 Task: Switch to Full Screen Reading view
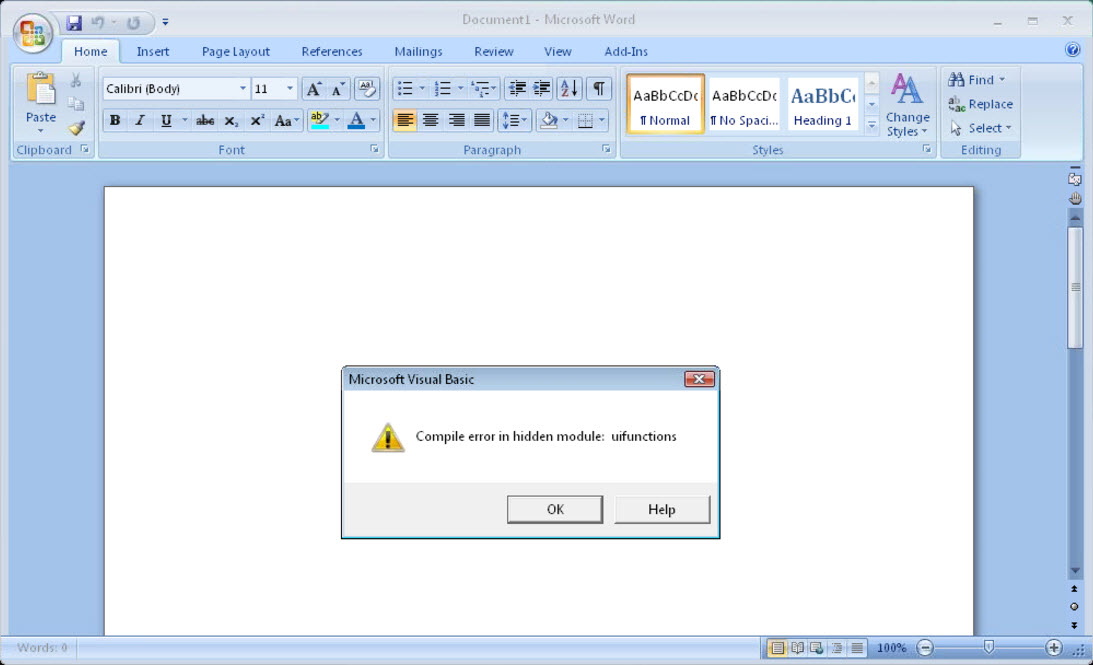(797, 648)
